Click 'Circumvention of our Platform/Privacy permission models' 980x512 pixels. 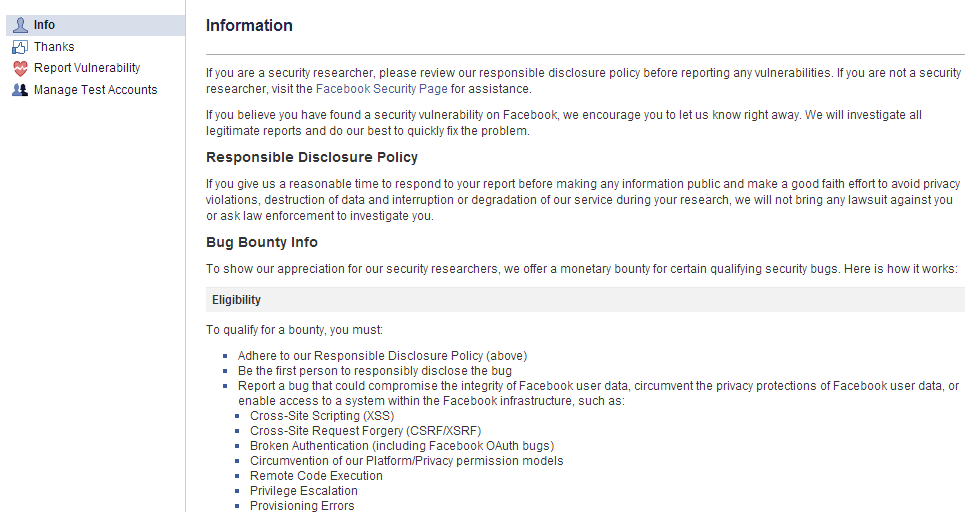[406, 461]
